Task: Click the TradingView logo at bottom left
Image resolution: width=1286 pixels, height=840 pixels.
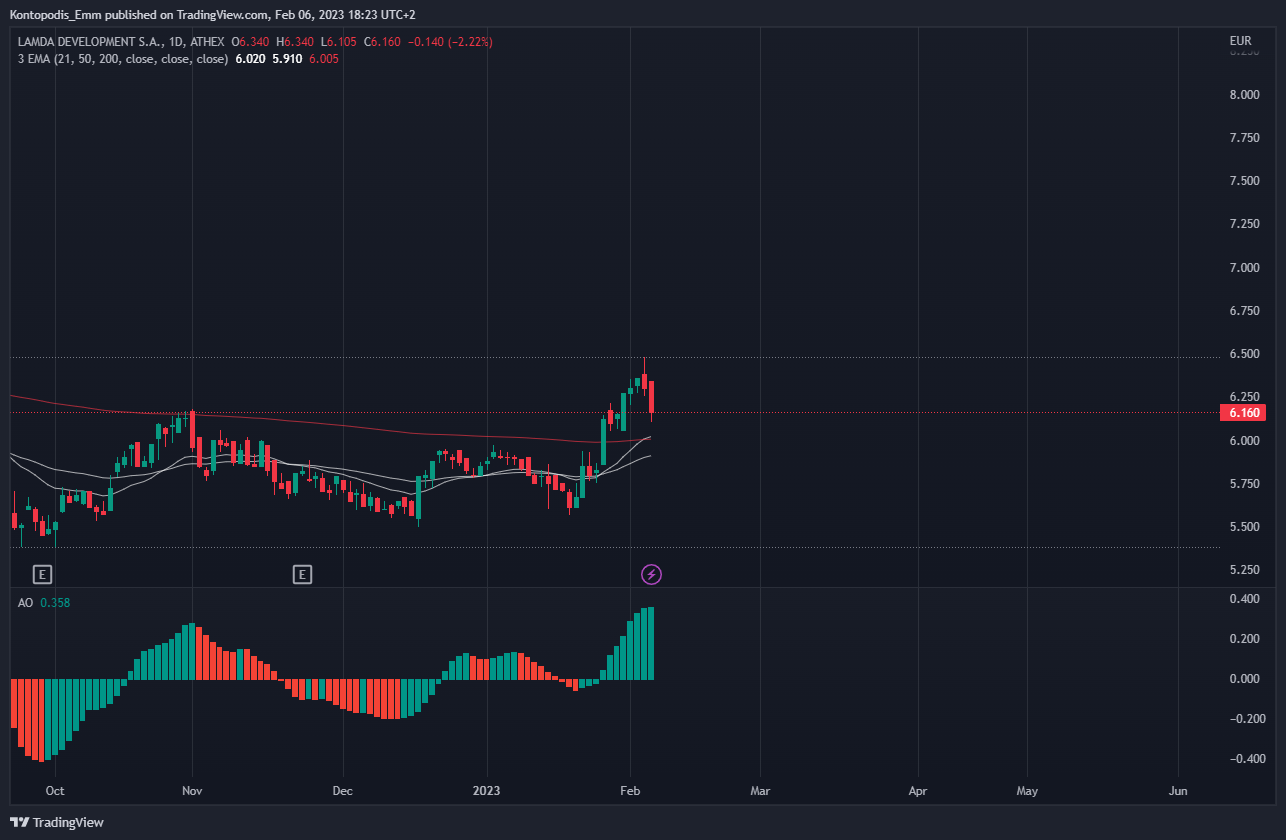Action: click(x=58, y=822)
